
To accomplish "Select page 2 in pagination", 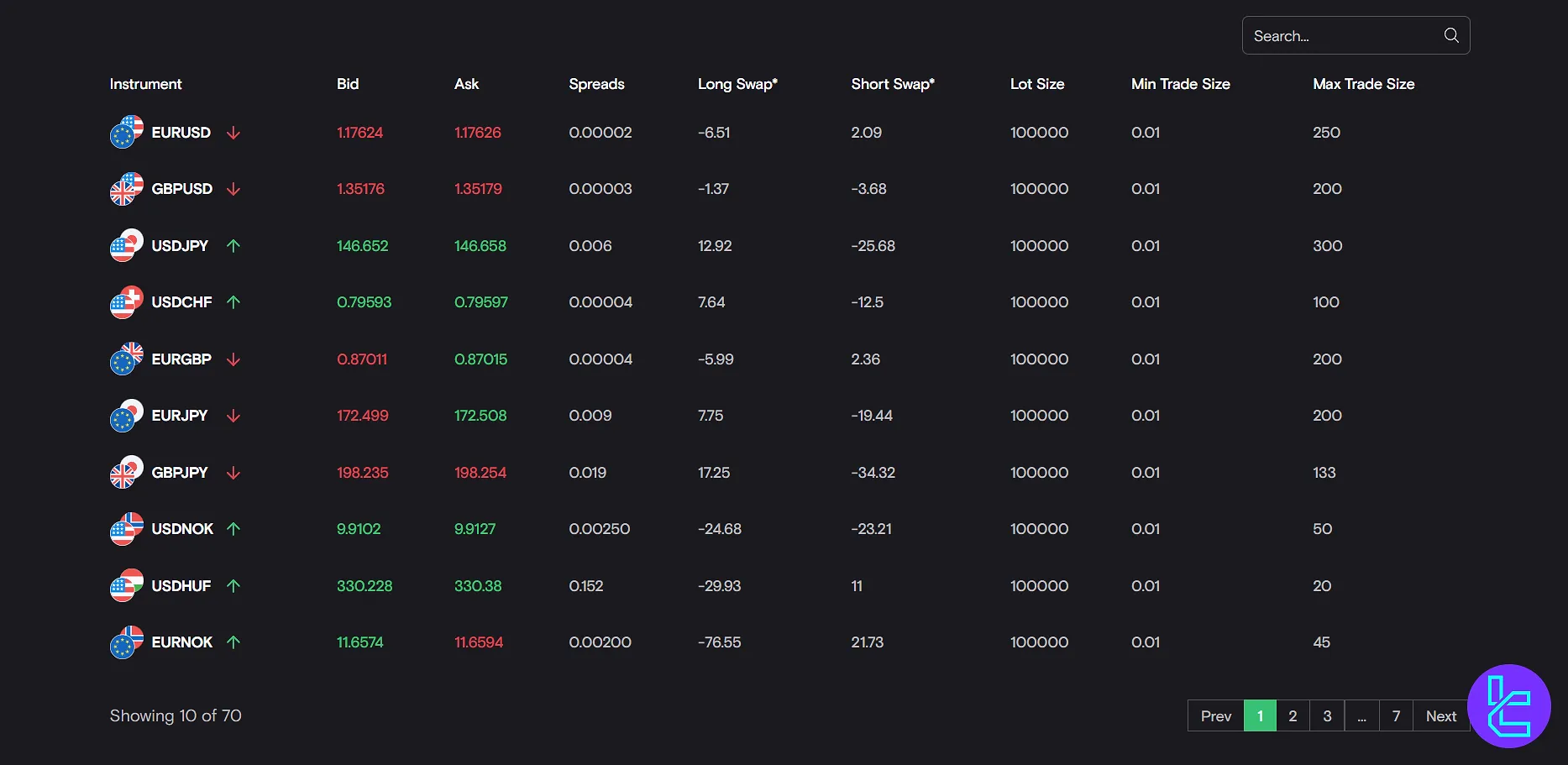I will point(1293,716).
